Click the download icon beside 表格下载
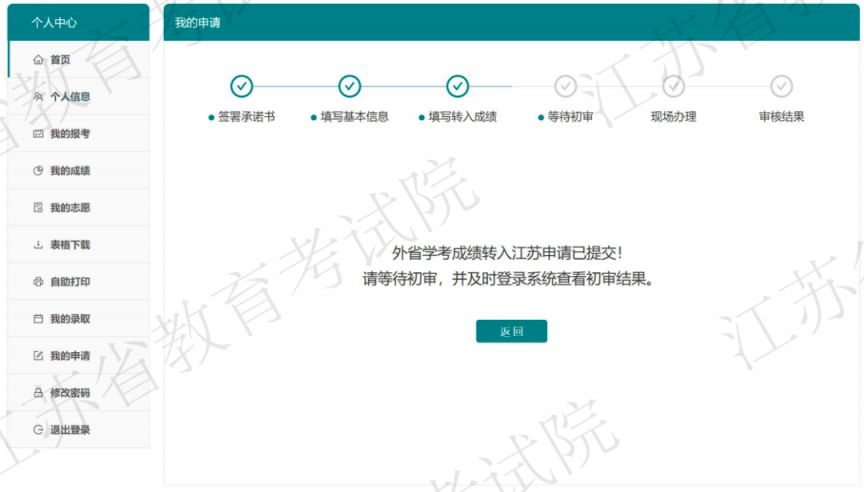 pos(38,244)
